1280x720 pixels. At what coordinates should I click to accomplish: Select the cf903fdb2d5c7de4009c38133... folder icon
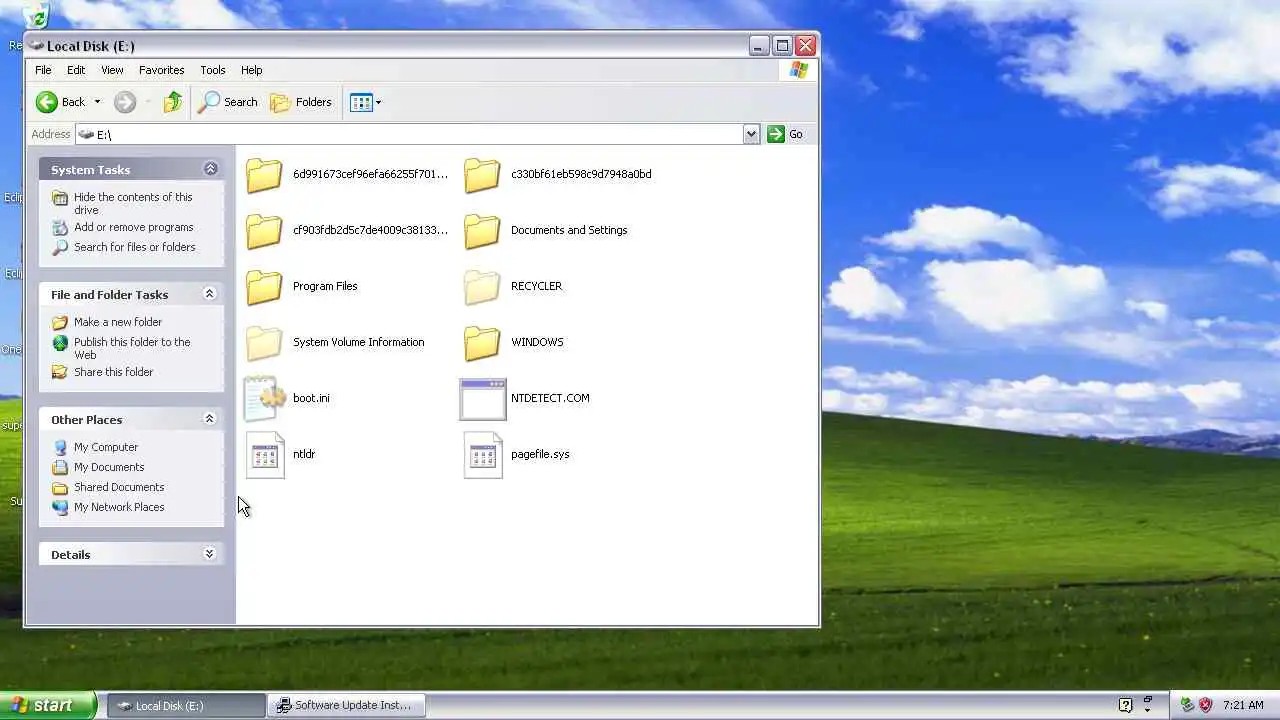click(x=264, y=230)
